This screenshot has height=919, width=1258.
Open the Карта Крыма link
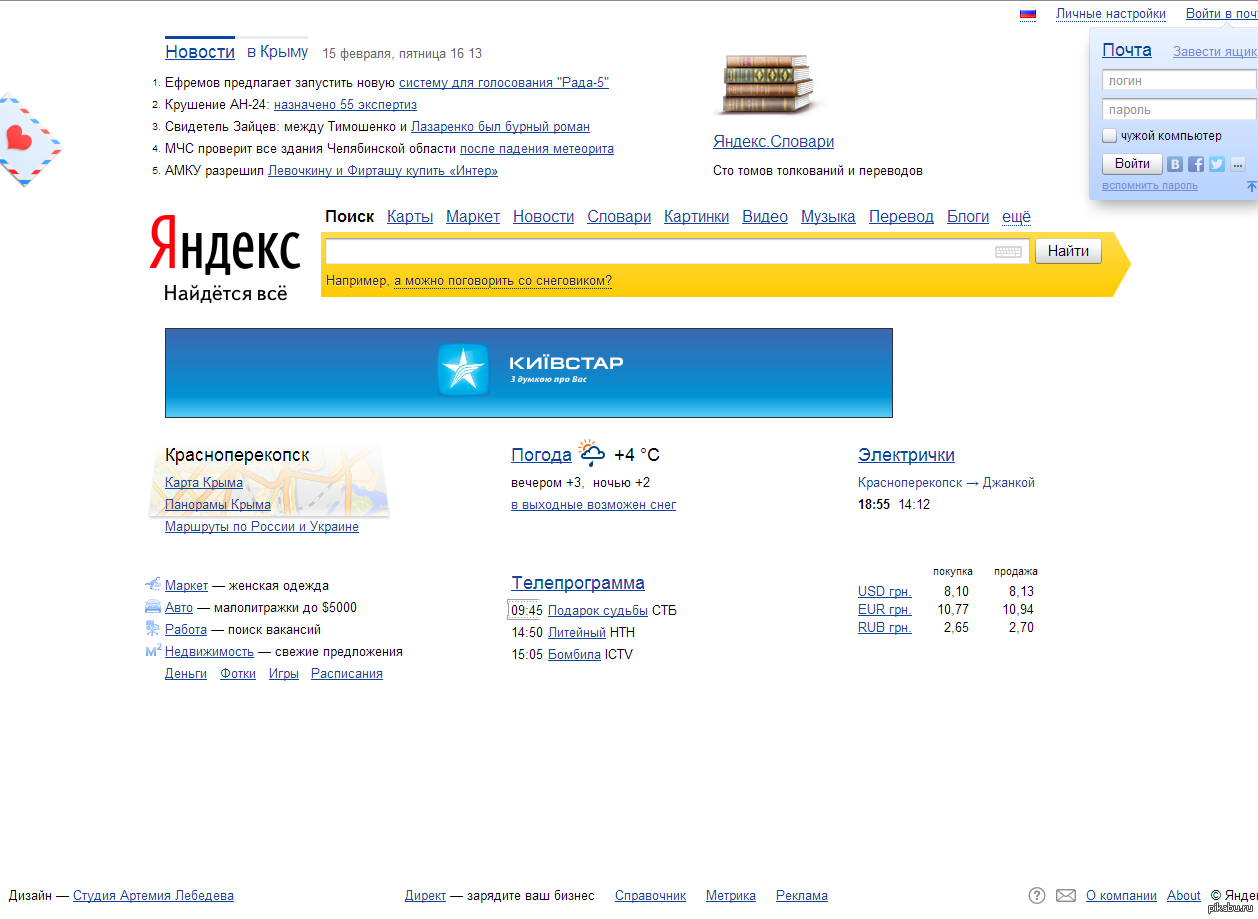pyautogui.click(x=204, y=483)
